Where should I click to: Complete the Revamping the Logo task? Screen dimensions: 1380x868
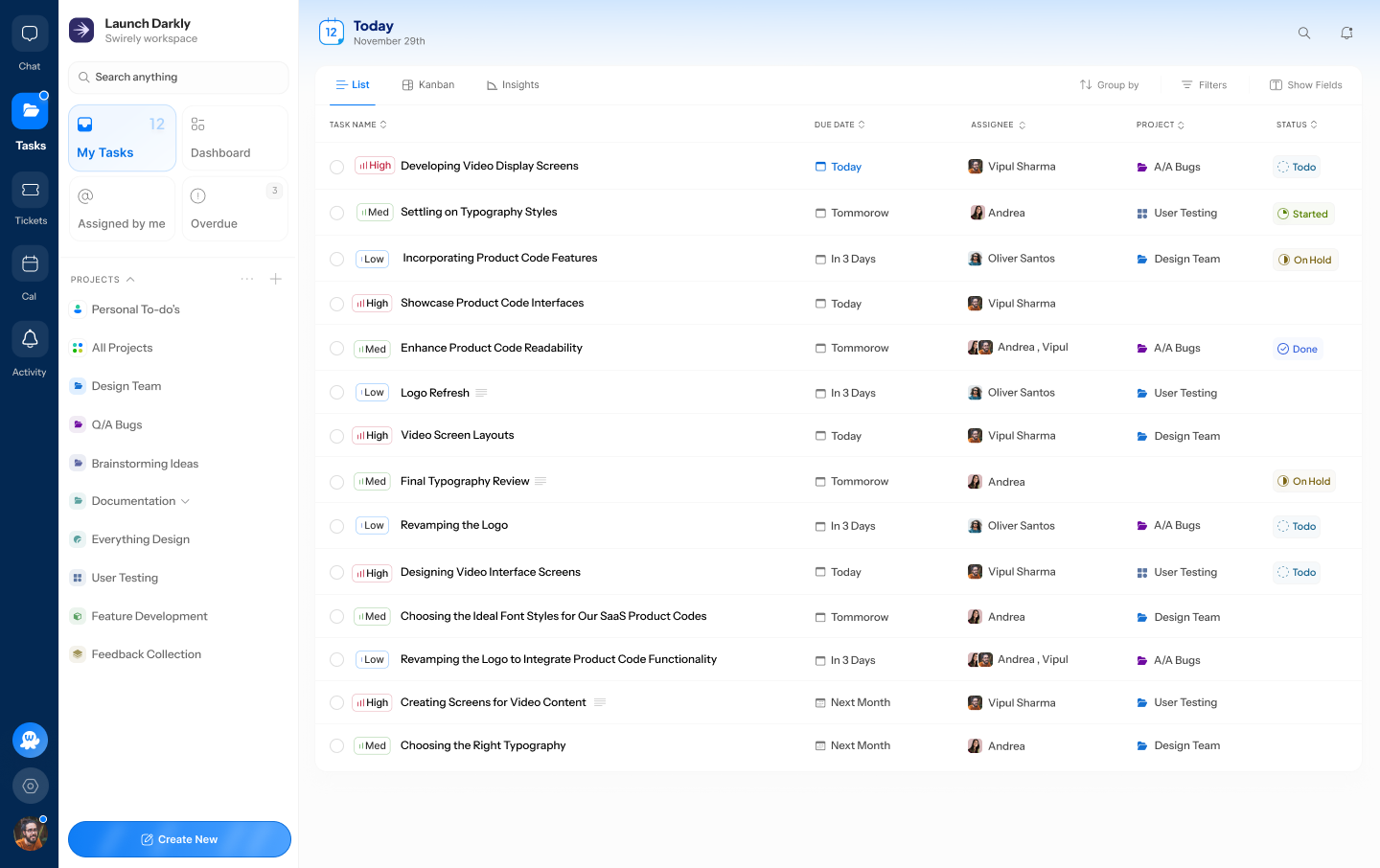(x=336, y=525)
